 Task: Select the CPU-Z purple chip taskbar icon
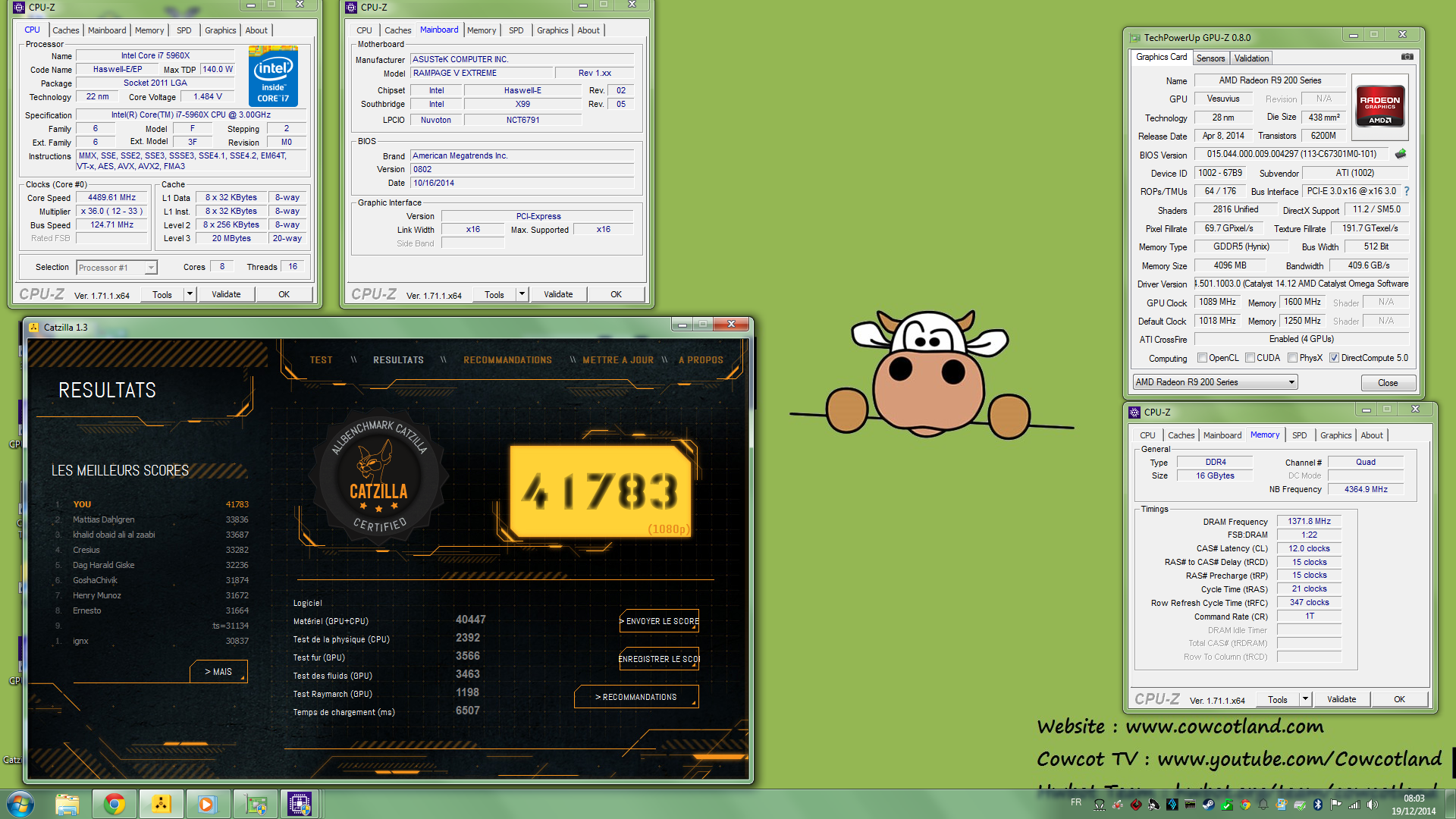300,804
